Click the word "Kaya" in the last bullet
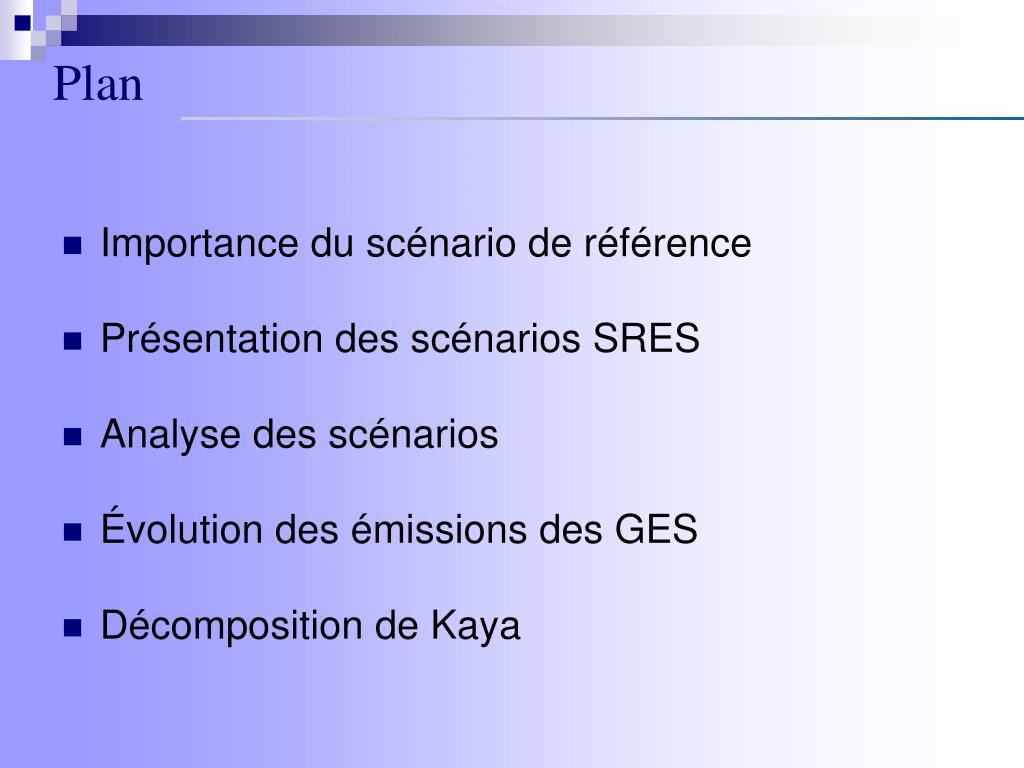Screen dimensions: 1024x768 point(476,626)
